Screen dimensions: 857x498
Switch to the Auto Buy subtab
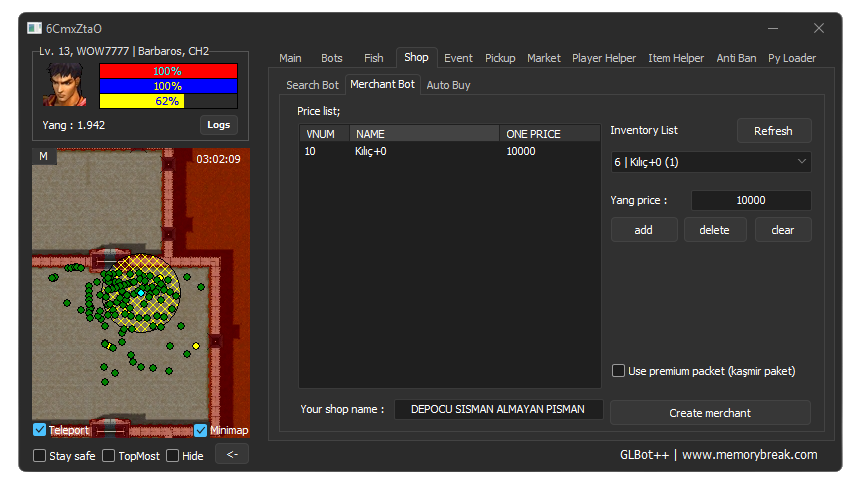(448, 85)
